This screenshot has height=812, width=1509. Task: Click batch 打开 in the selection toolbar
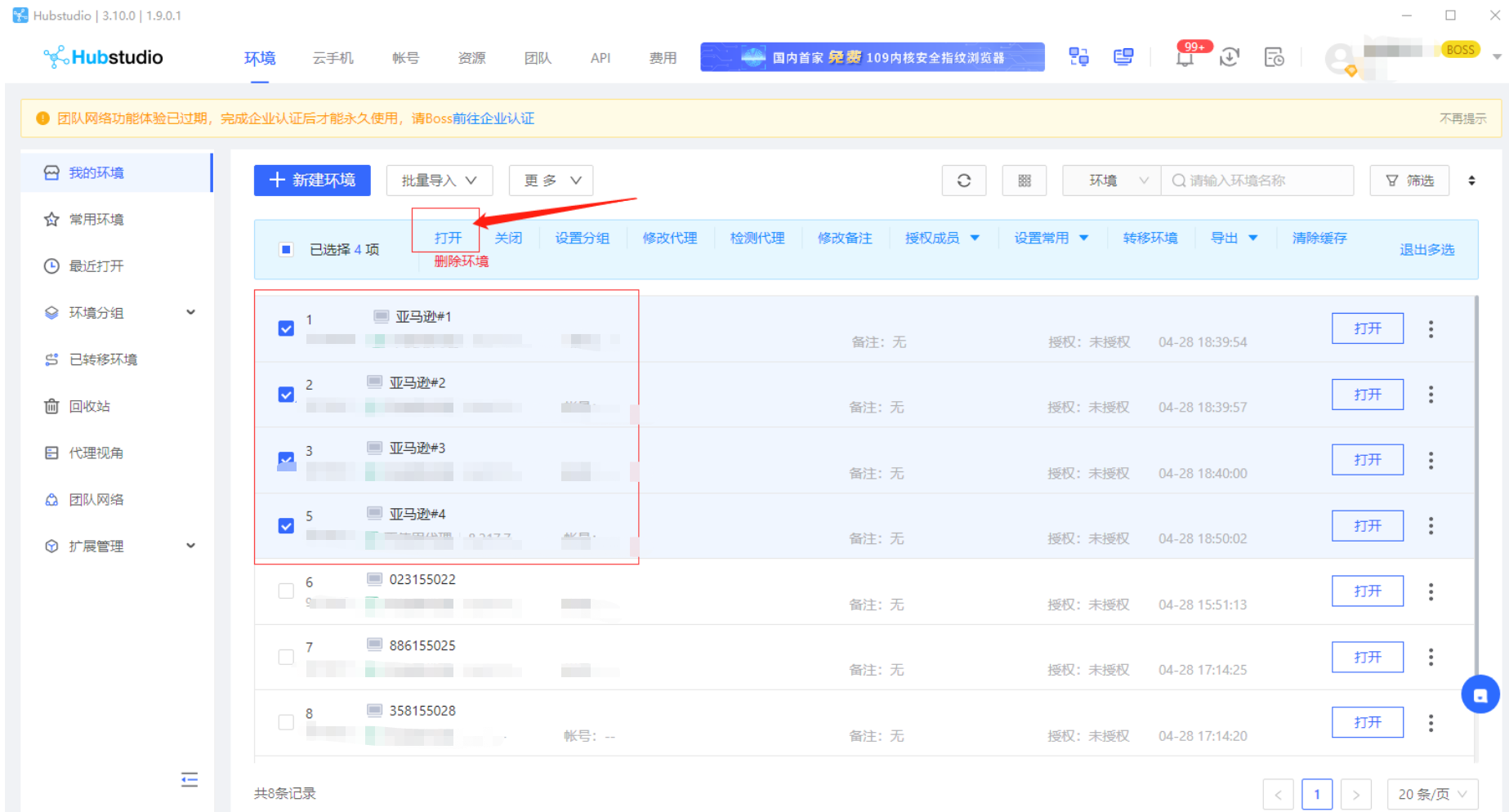click(448, 238)
